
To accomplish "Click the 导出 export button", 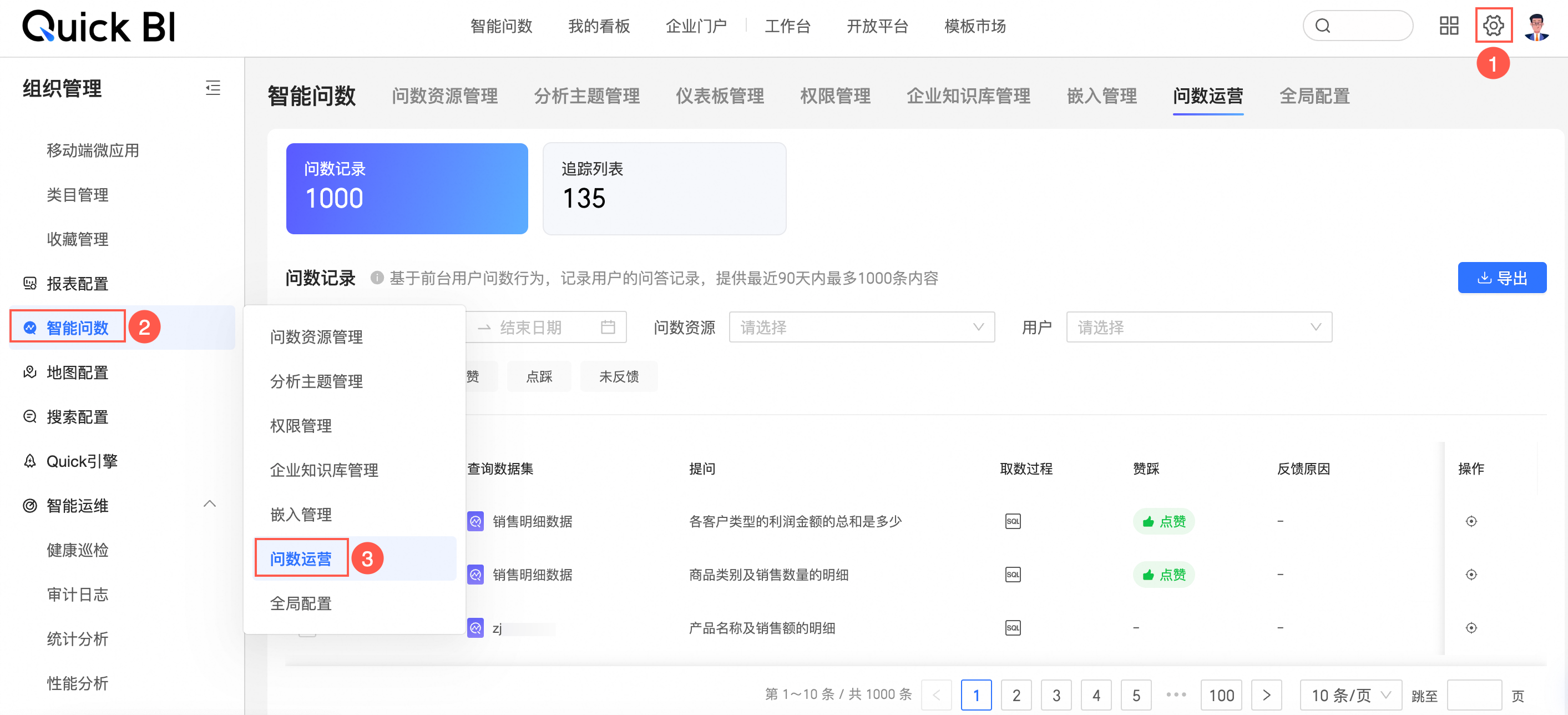I will coord(1501,278).
